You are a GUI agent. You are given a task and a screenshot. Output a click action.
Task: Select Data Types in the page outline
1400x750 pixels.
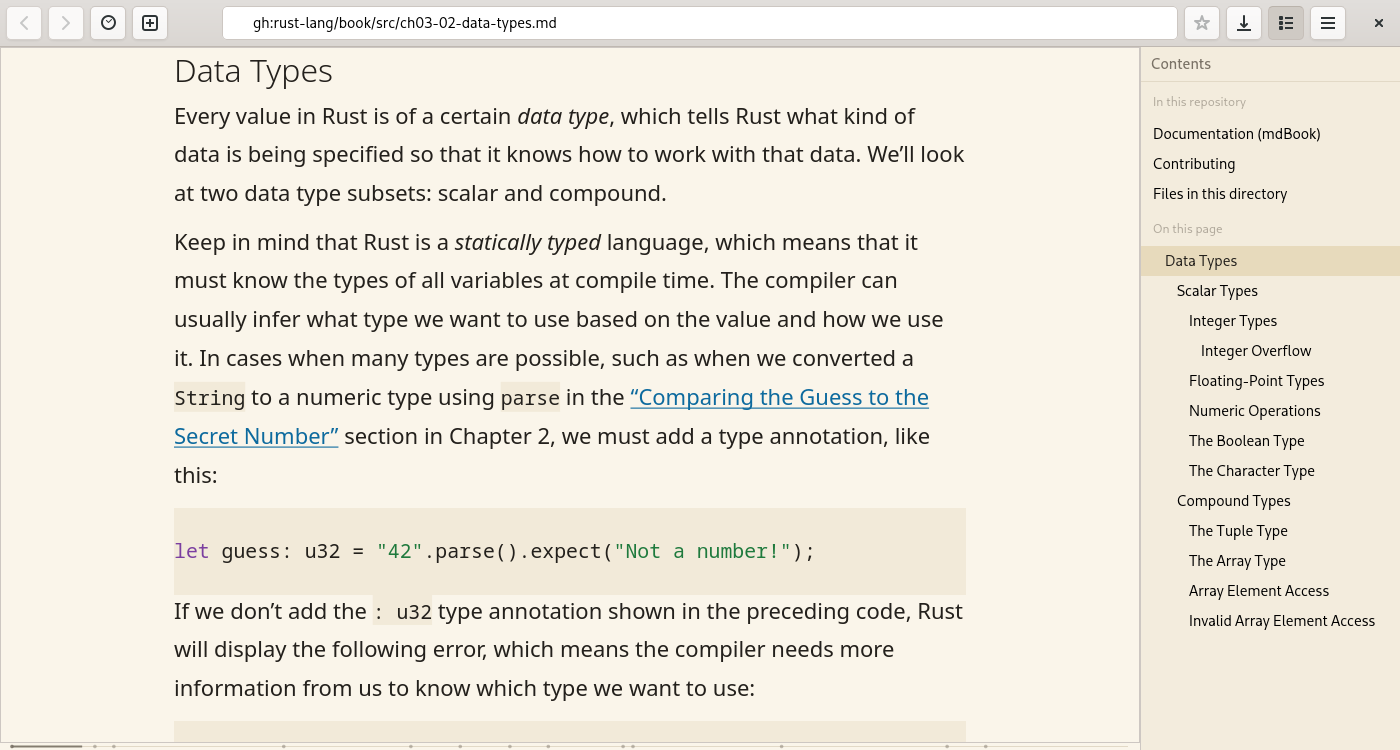[x=1270, y=261]
